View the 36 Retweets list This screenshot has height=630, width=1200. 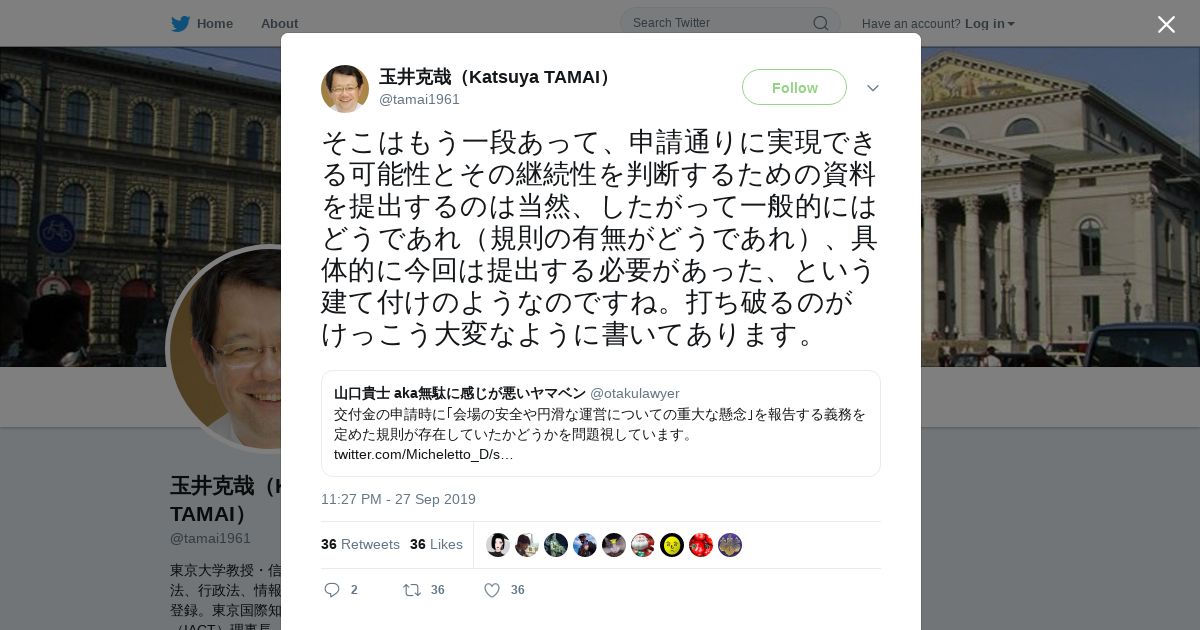point(360,545)
